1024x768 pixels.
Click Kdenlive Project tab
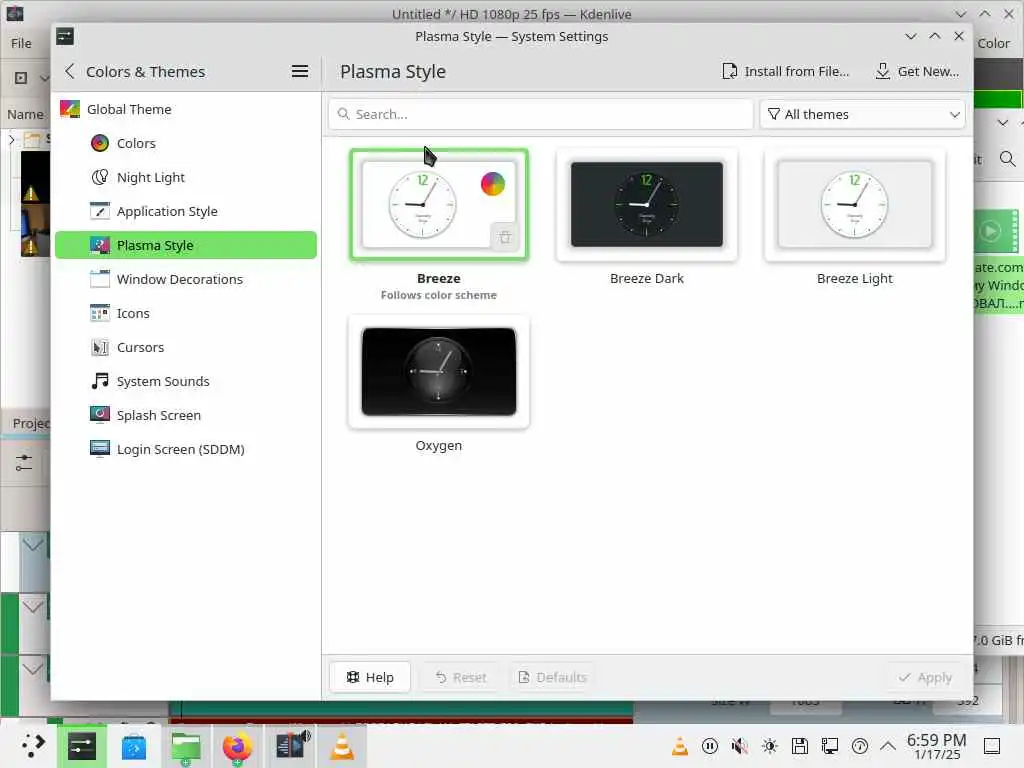click(31, 423)
